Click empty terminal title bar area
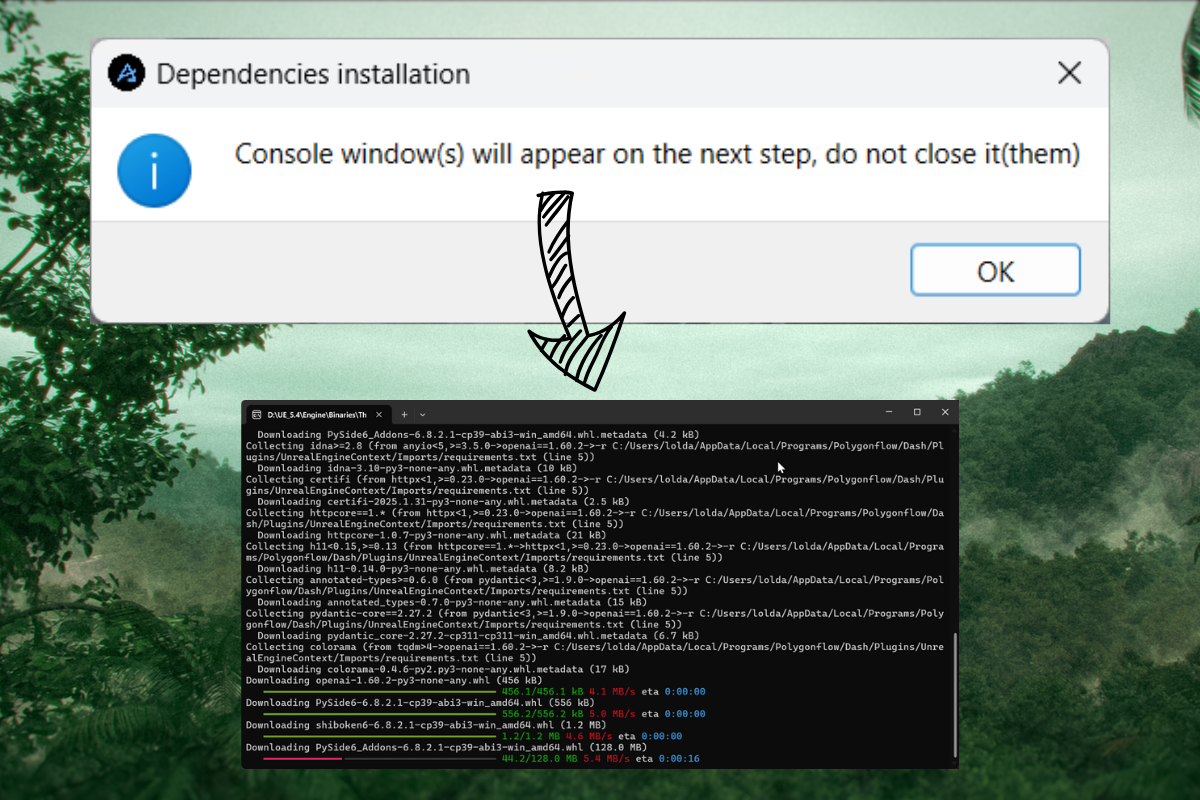The height and width of the screenshot is (800, 1200). click(x=650, y=413)
